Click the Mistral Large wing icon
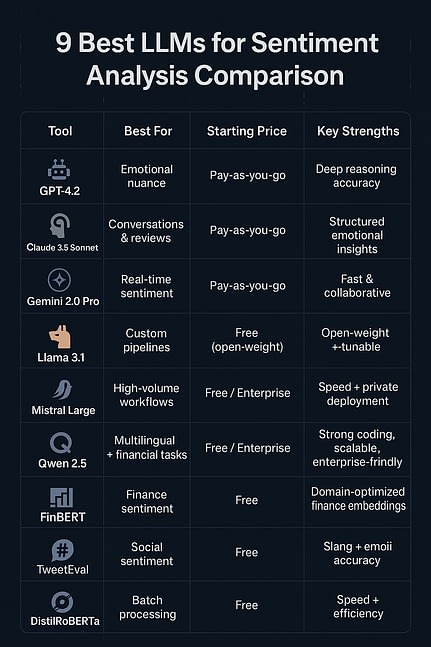Screen dimensions: 431x647 63,390
